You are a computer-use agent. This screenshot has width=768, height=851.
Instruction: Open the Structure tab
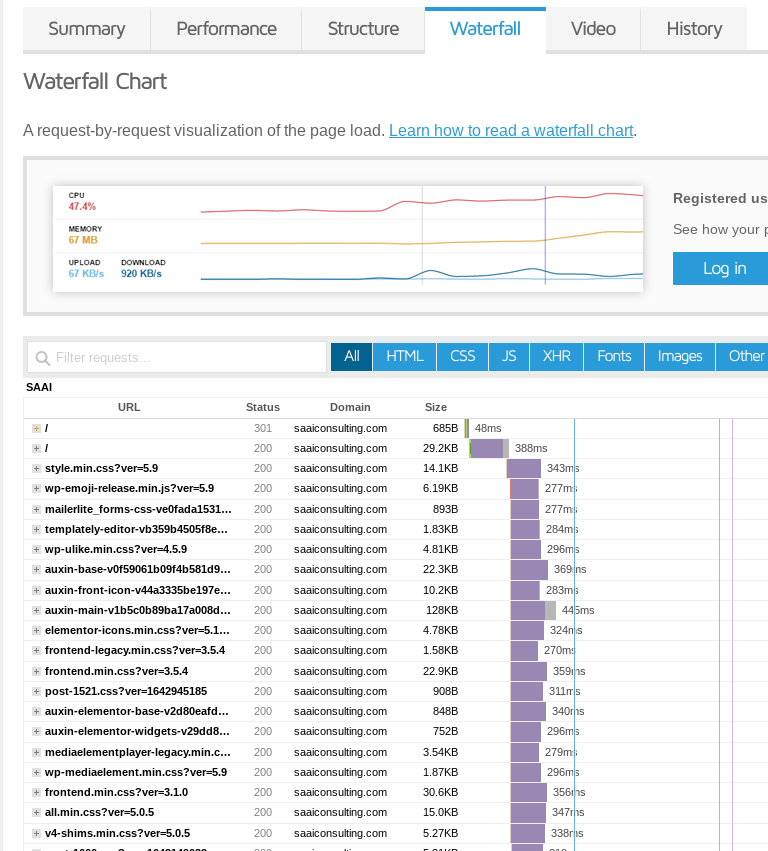tap(363, 29)
